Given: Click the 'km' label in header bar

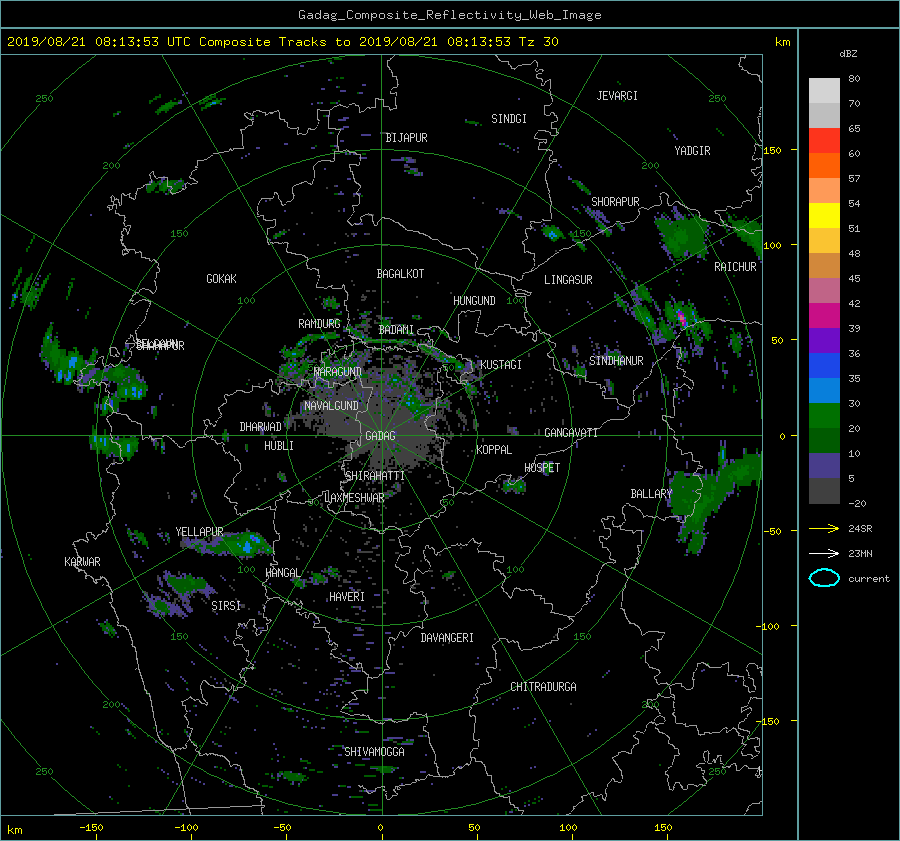Looking at the screenshot, I should pos(782,42).
